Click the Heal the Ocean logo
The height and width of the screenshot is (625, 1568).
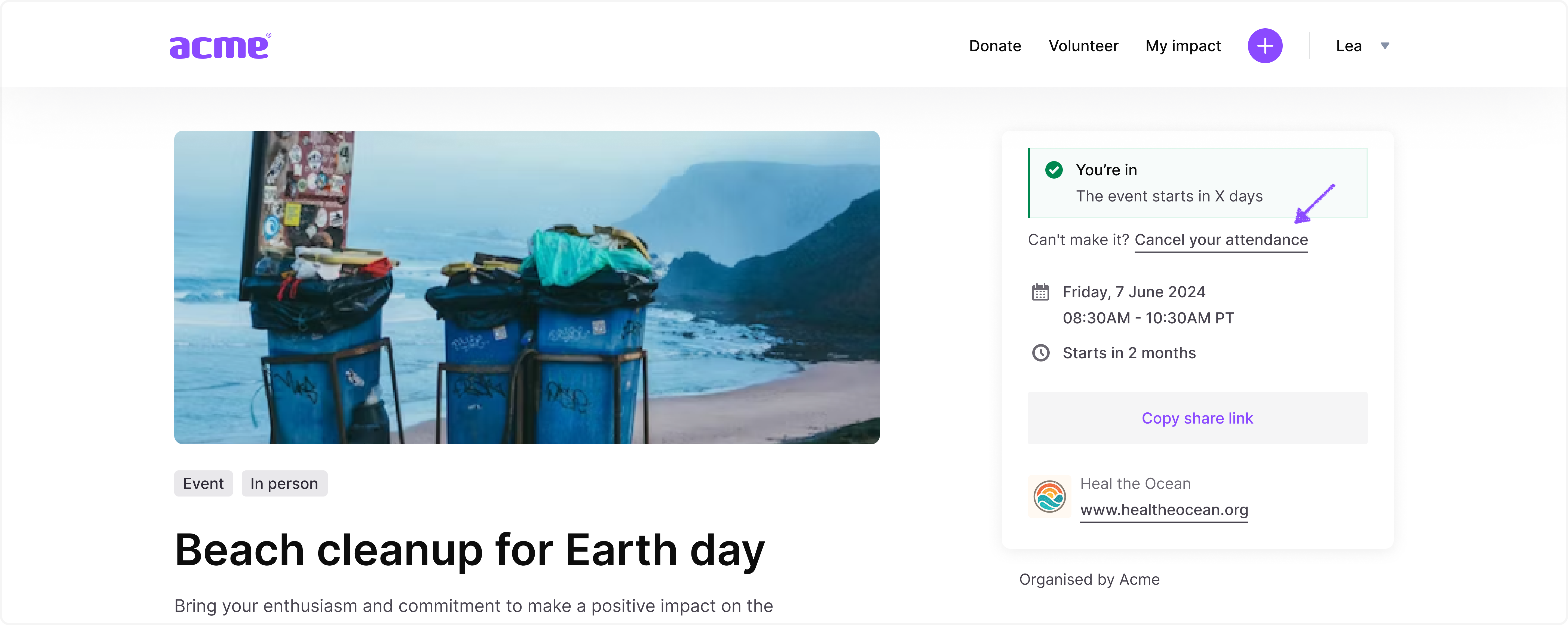tap(1049, 497)
